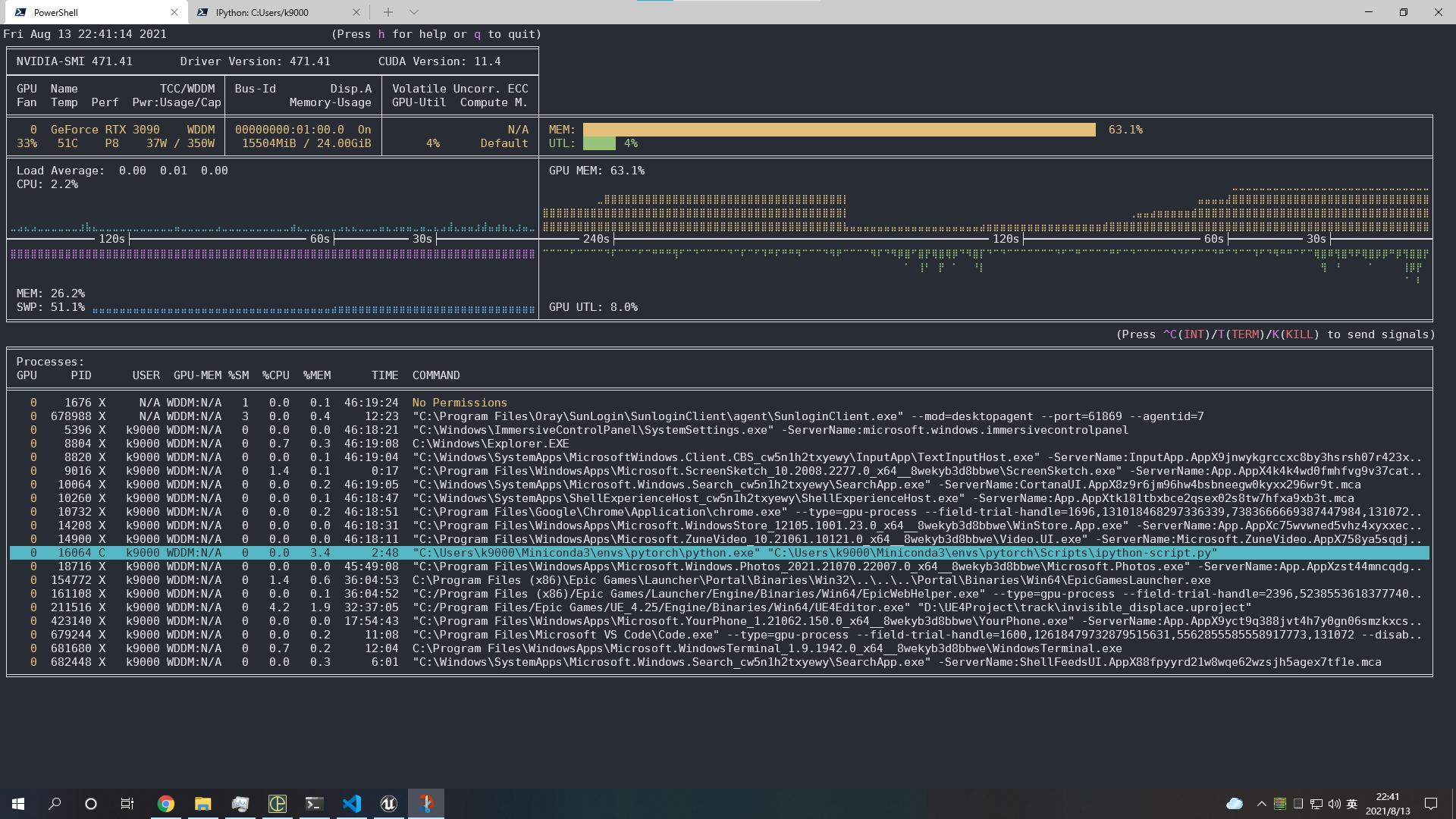Open the Unreal Engine taskbar icon
Viewport: 1456px width, 819px height.
(388, 804)
